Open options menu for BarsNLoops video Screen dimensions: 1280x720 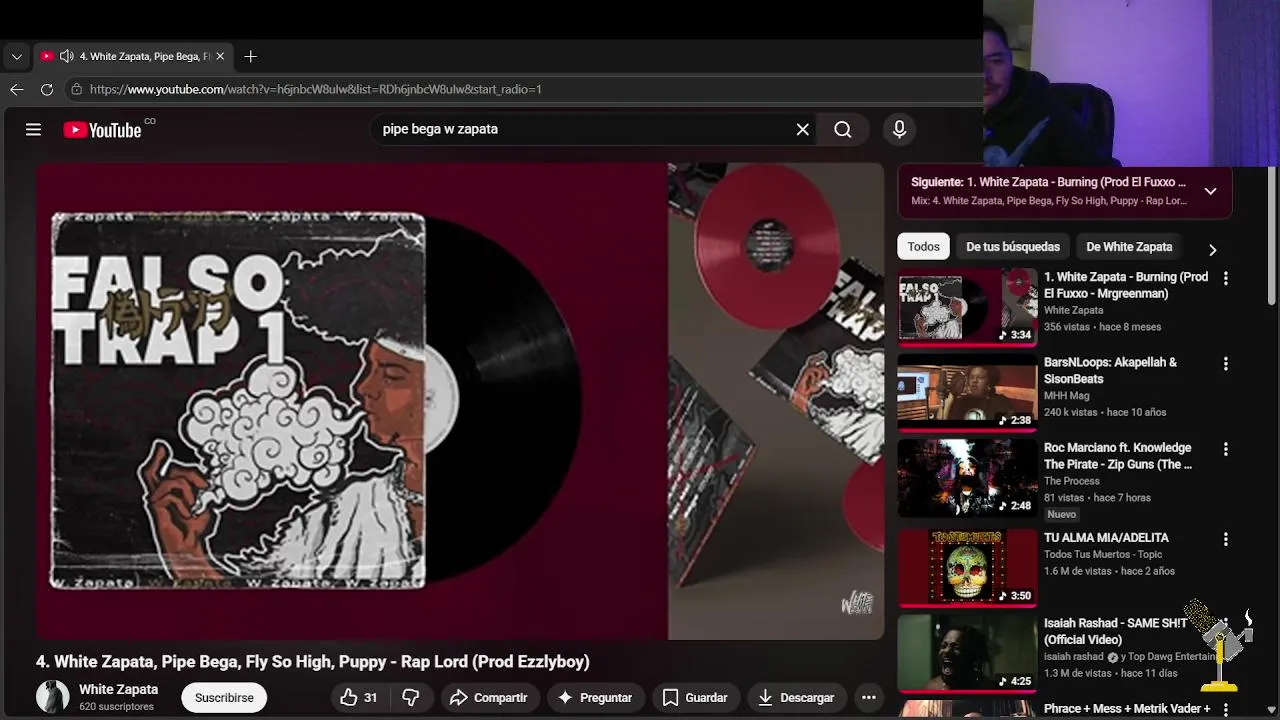pos(1225,364)
